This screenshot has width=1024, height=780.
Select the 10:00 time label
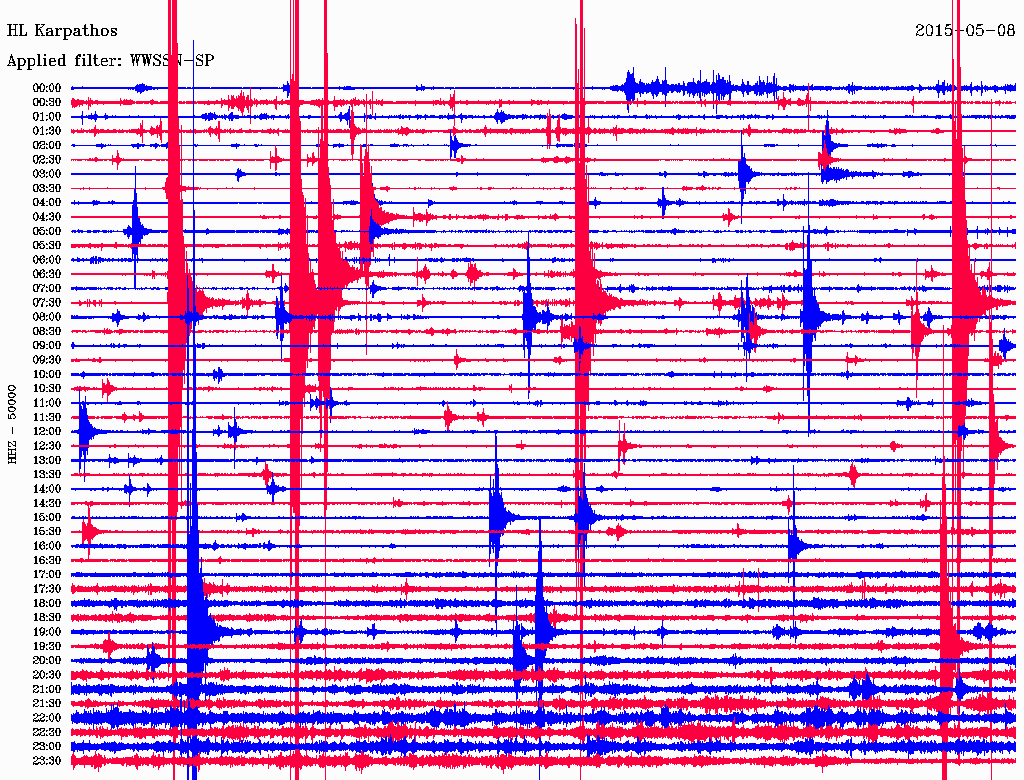point(47,374)
